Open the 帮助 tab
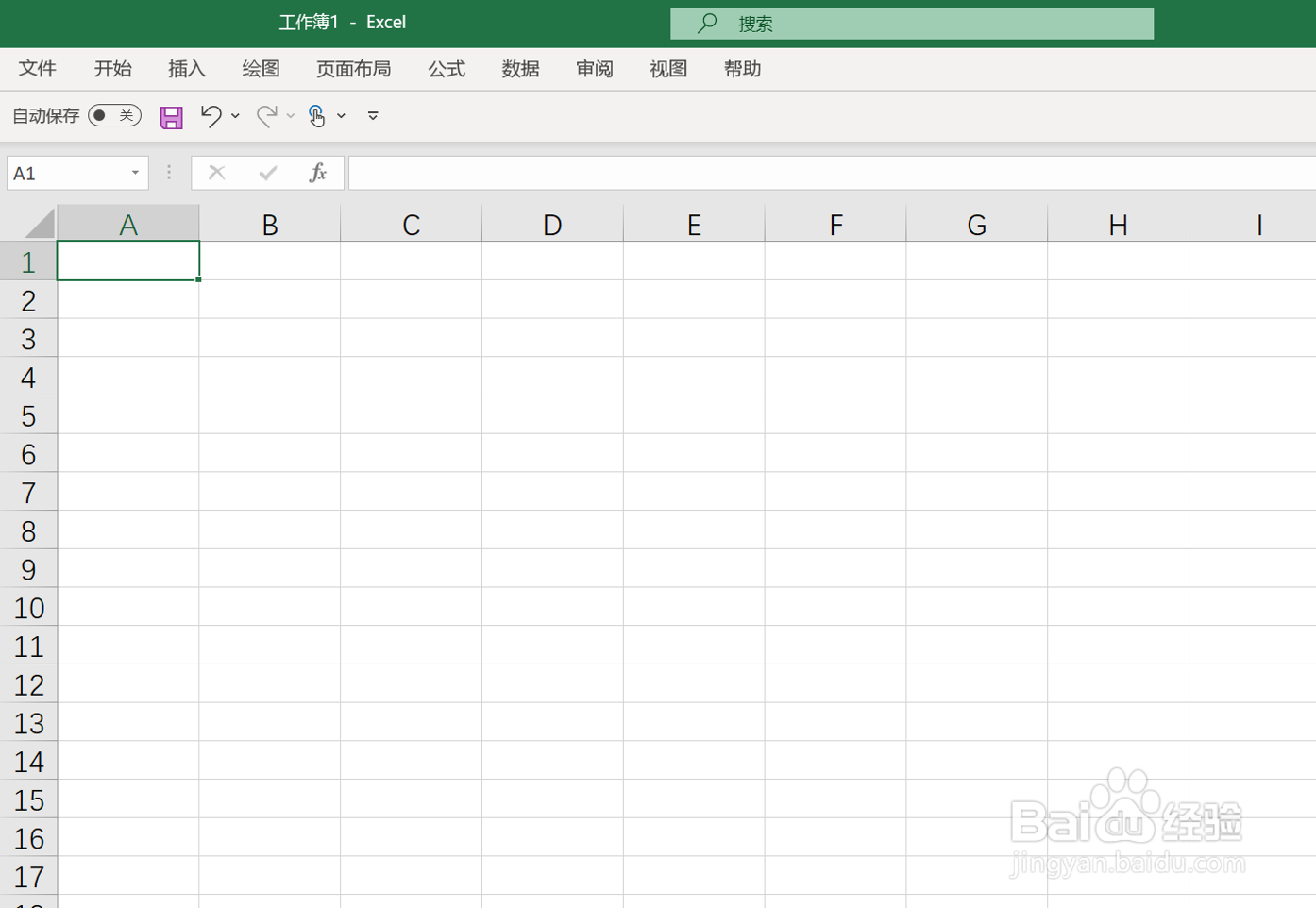 pos(742,69)
